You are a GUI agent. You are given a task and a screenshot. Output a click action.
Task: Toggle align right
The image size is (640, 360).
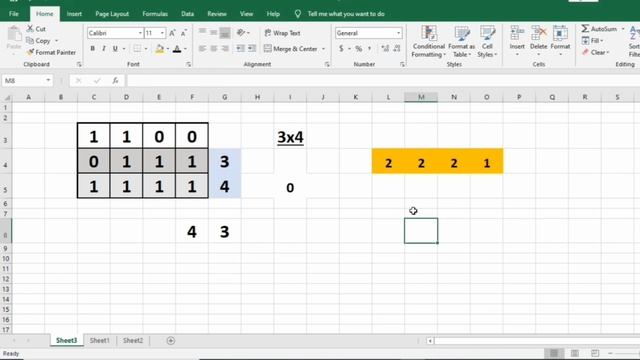pos(224,49)
